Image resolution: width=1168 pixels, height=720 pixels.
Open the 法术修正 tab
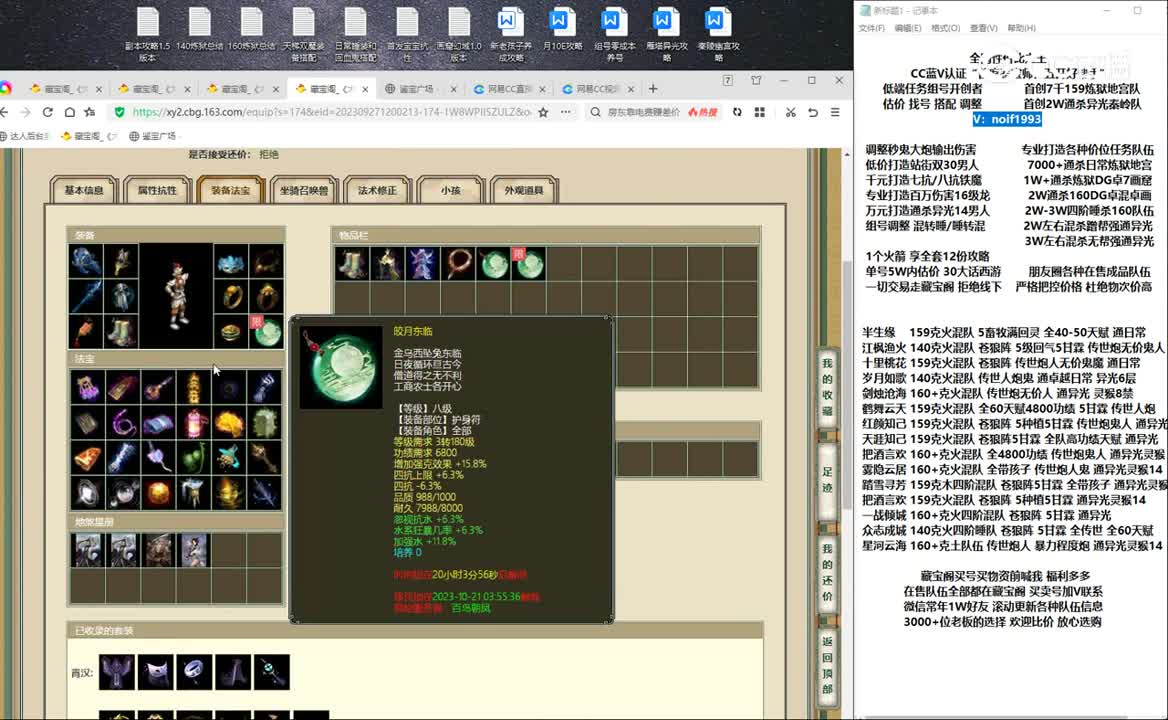[377, 190]
